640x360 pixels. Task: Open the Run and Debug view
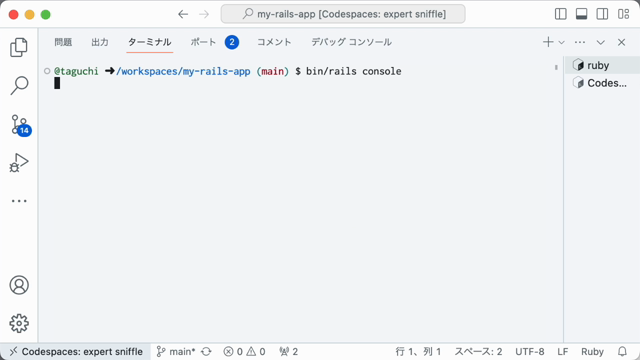tap(19, 162)
